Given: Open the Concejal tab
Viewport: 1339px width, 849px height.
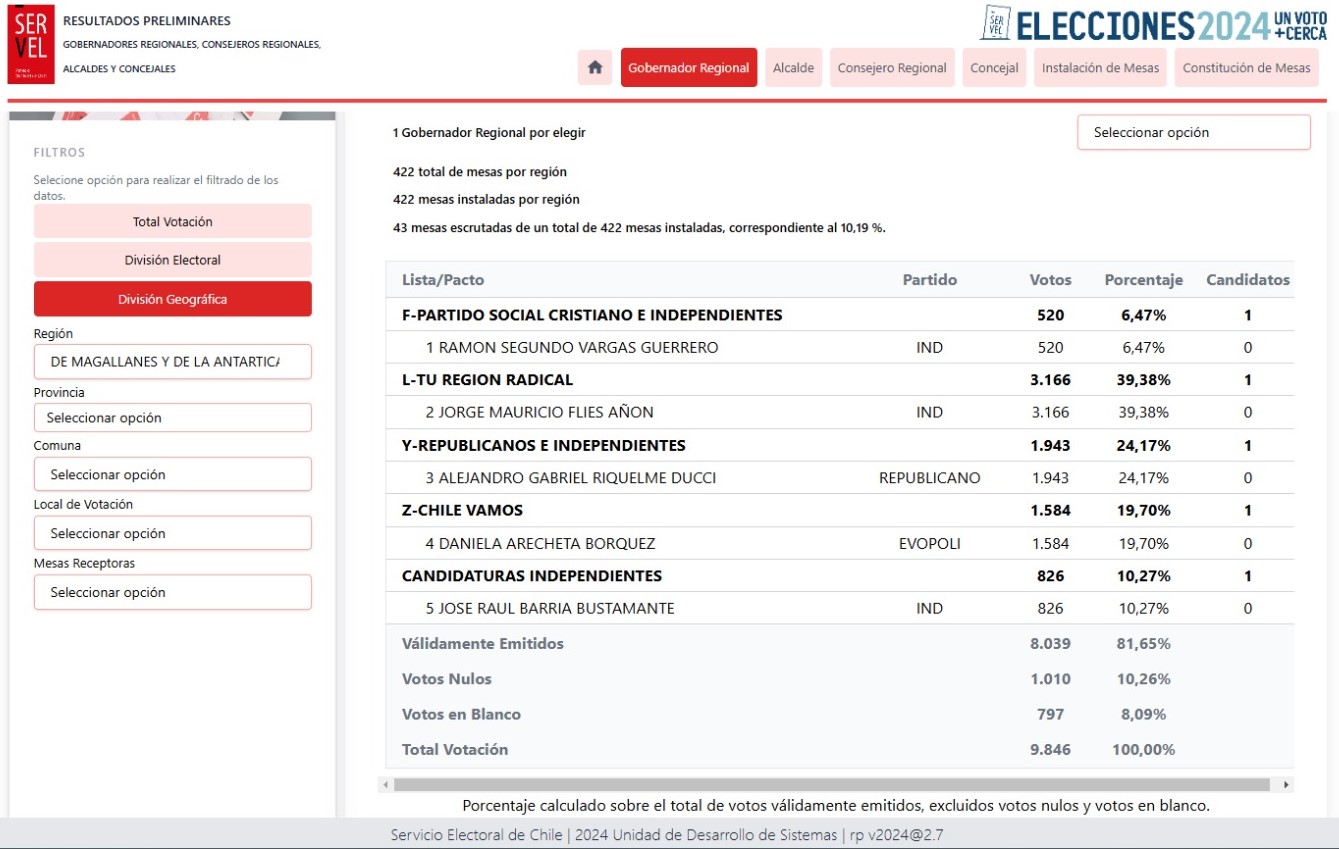Looking at the screenshot, I should (994, 68).
